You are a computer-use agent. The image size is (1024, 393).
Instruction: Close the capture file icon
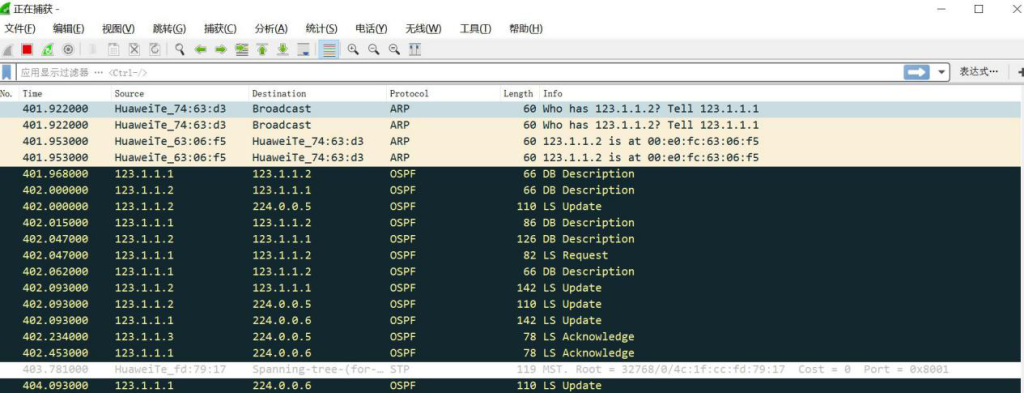tap(134, 50)
